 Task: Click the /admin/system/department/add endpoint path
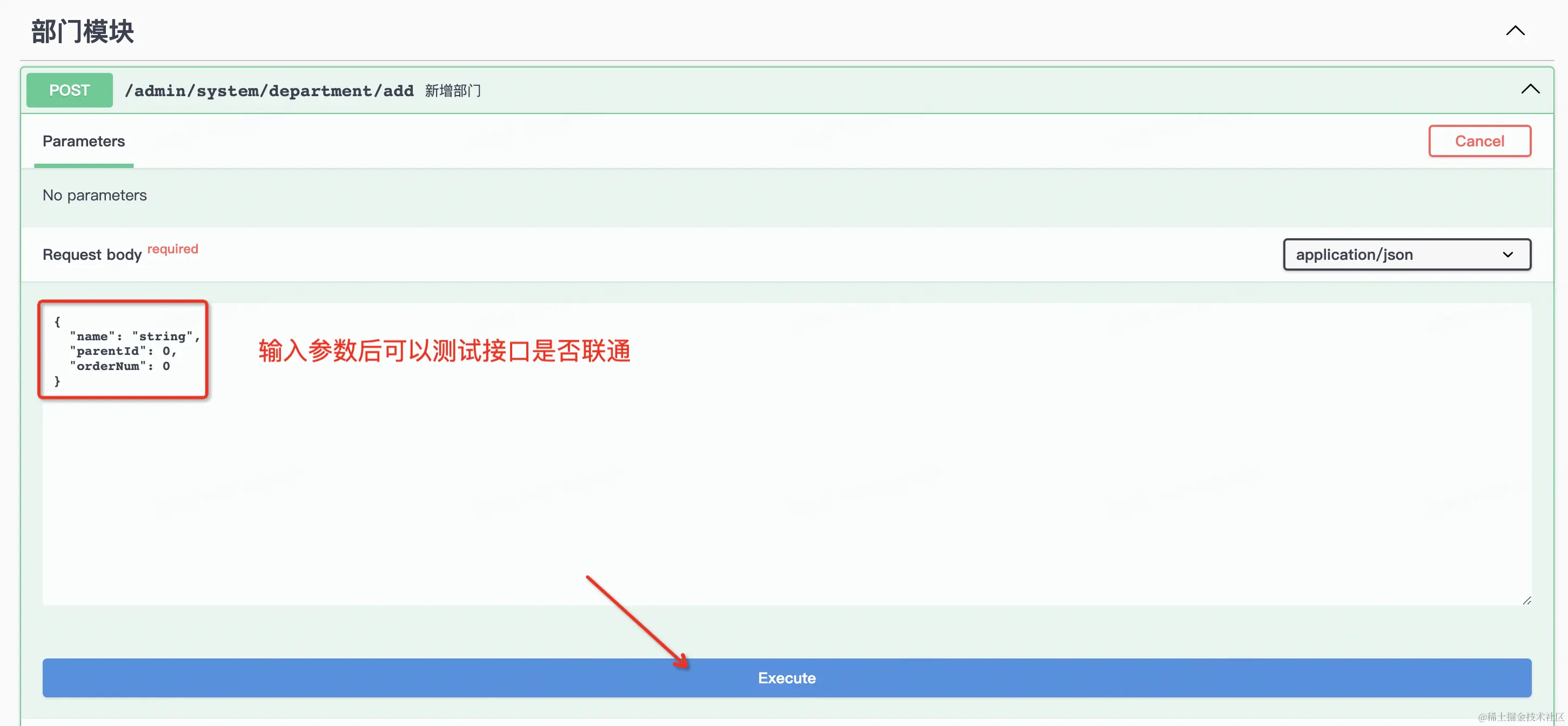[x=269, y=91]
